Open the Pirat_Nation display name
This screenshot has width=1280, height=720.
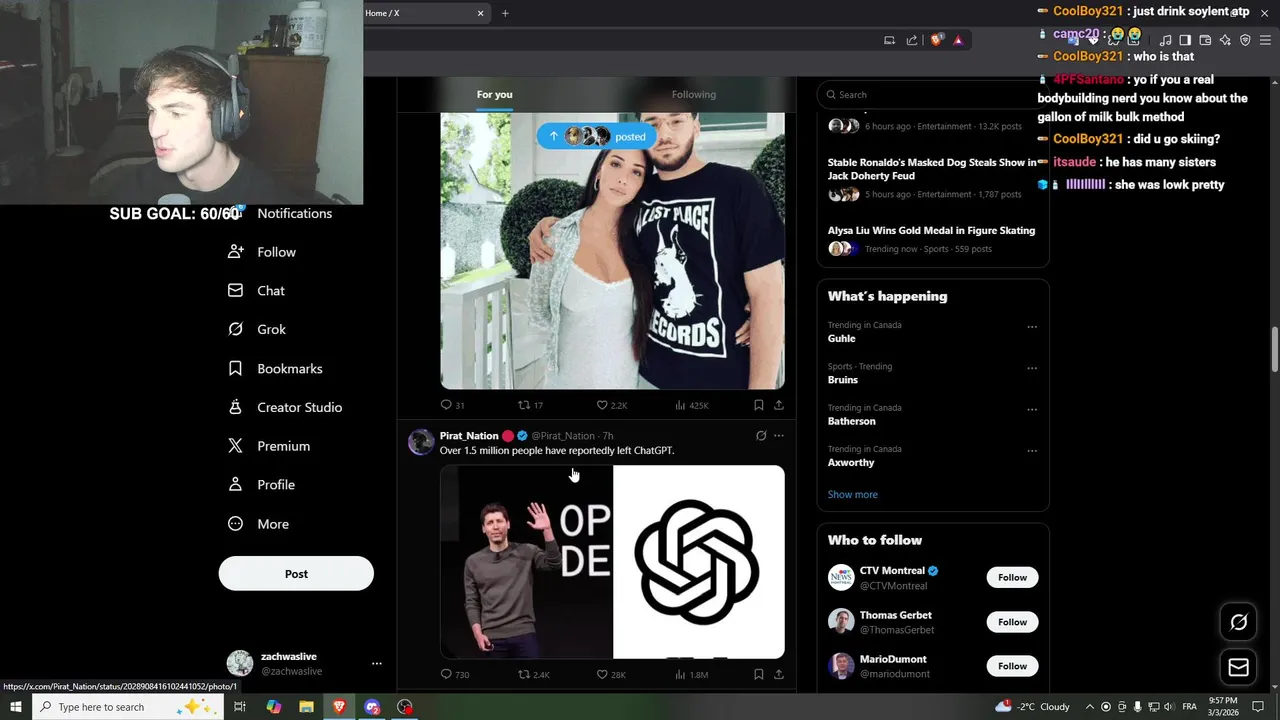(x=469, y=436)
